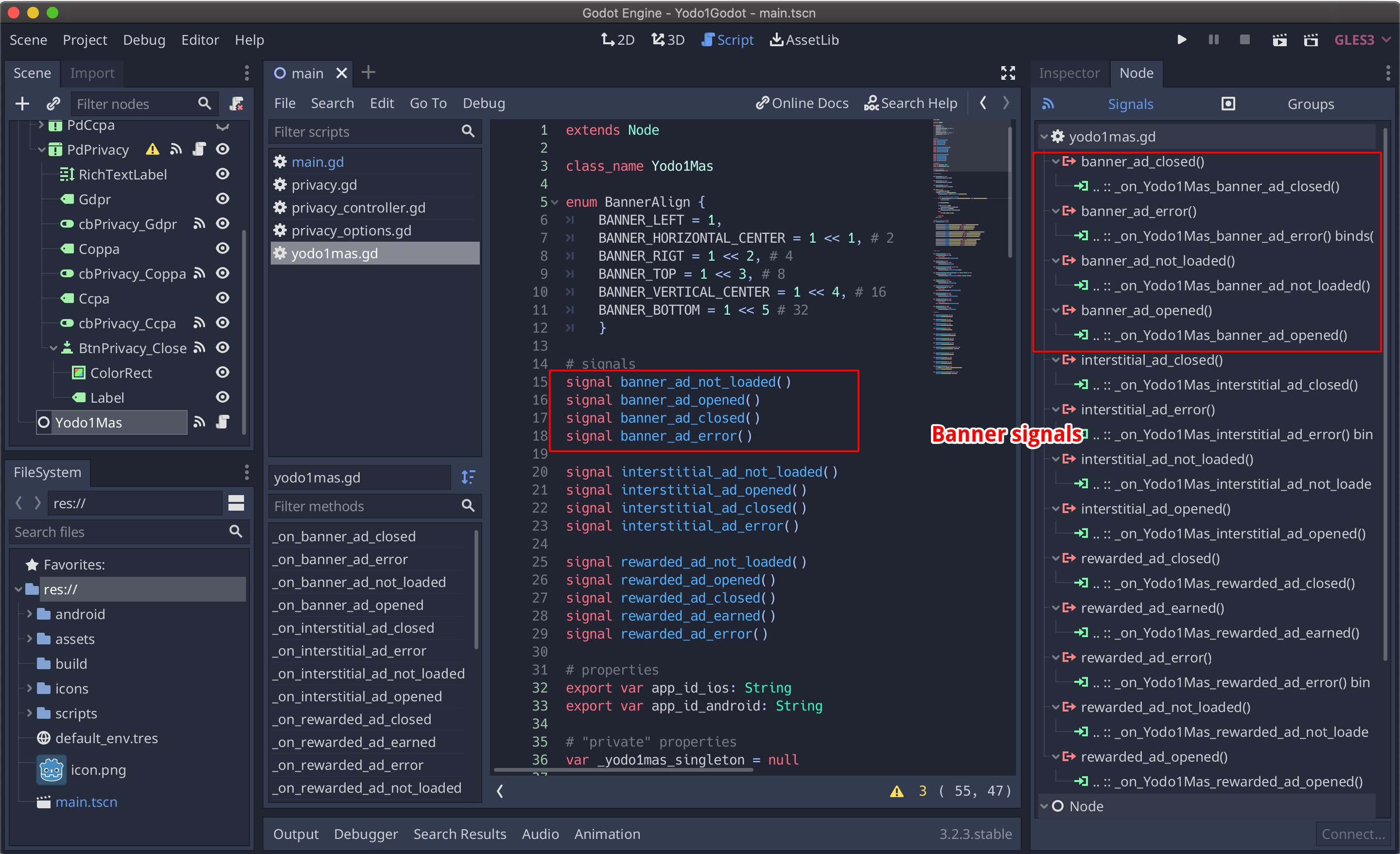Toggle Gdpr node eye icon

pos(223,199)
